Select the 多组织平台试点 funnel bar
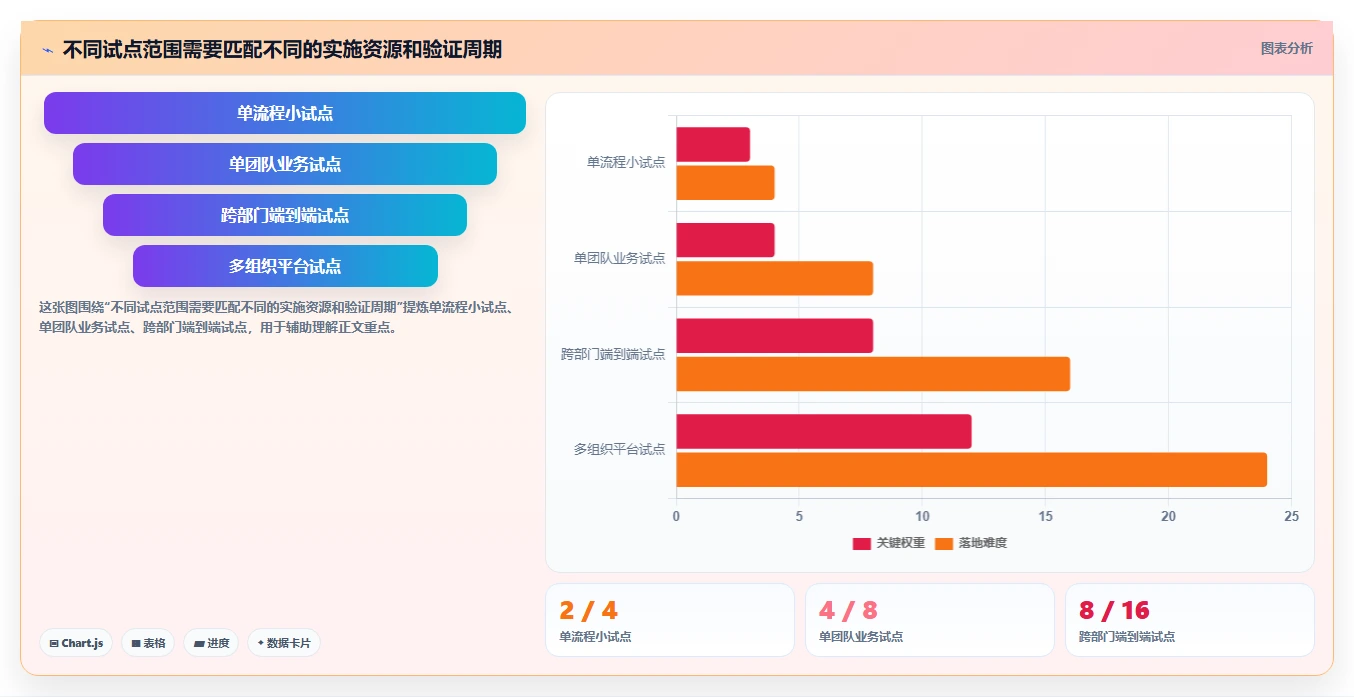Image resolution: width=1354 pixels, height=697 pixels. click(285, 266)
